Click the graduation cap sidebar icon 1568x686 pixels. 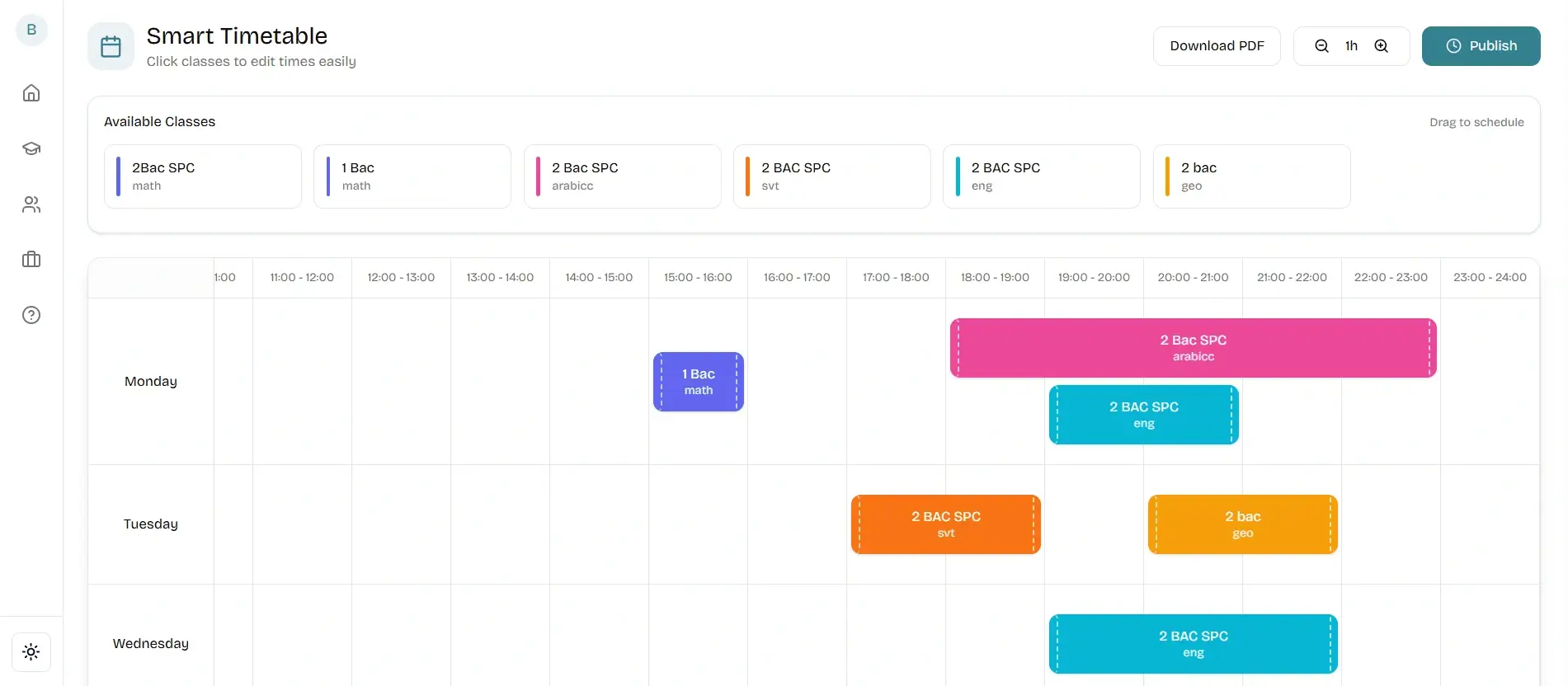[31, 148]
